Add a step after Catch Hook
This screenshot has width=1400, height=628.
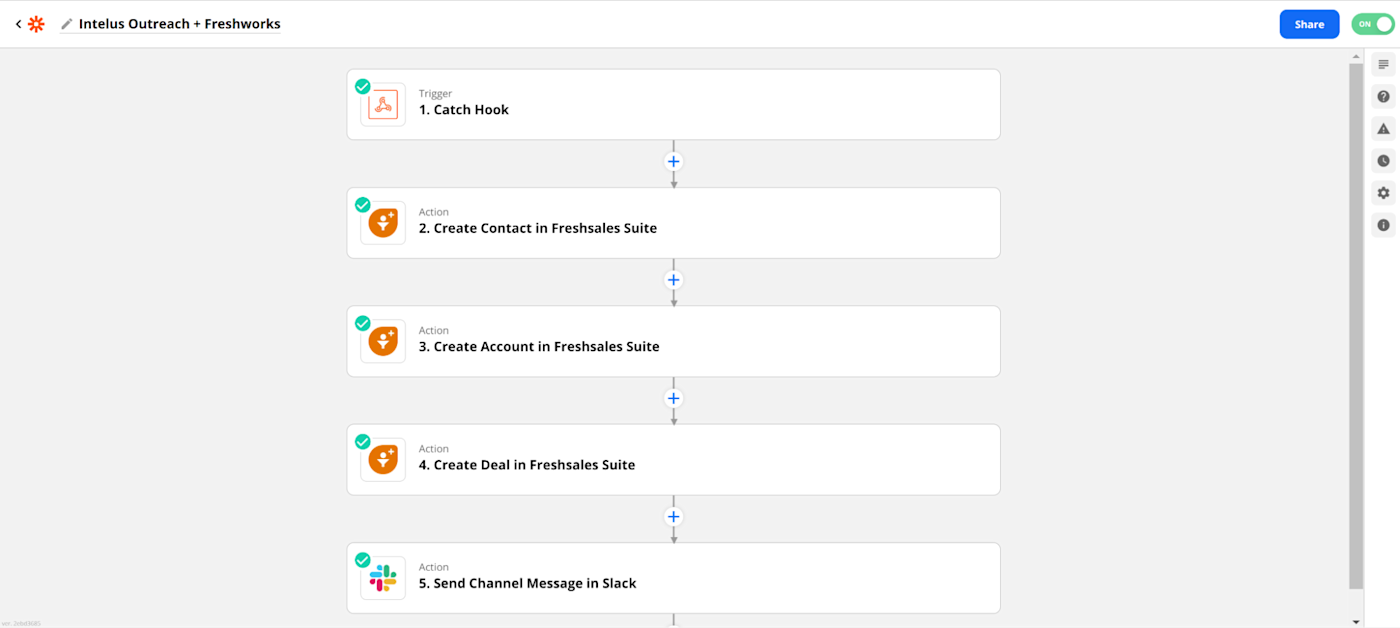click(x=673, y=161)
